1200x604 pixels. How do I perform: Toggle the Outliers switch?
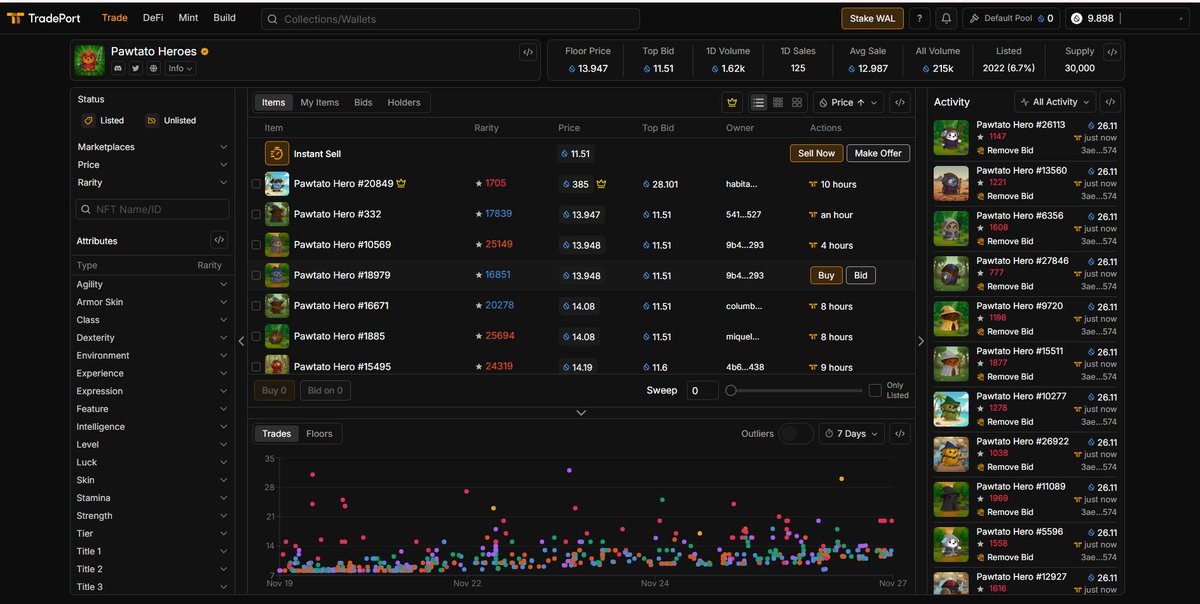click(x=796, y=434)
